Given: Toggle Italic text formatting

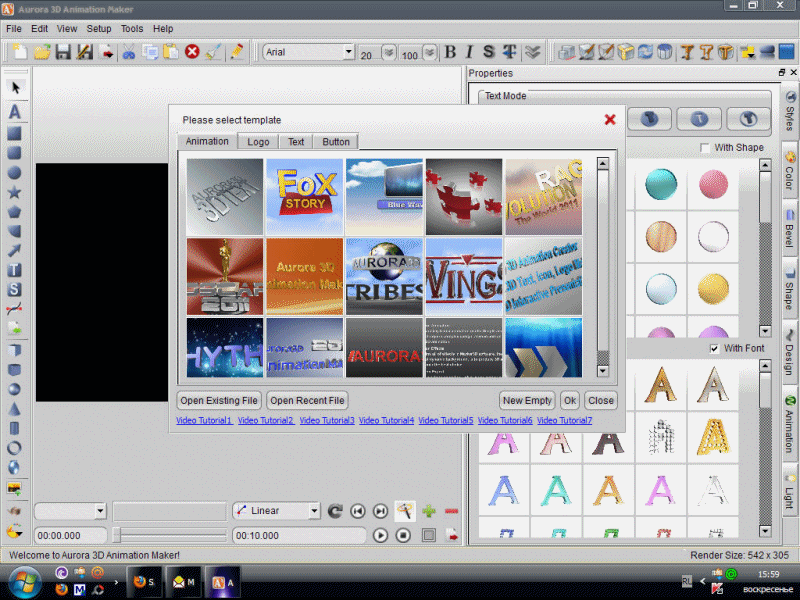Looking at the screenshot, I should pyautogui.click(x=469, y=52).
